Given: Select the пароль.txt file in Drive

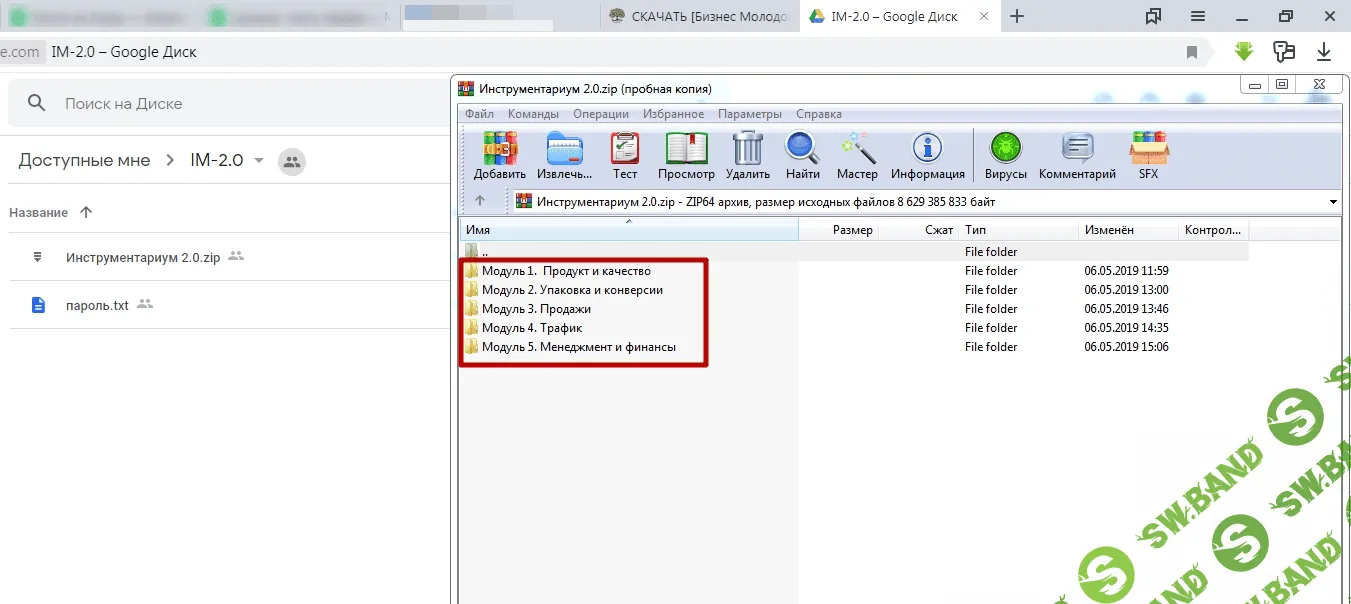Looking at the screenshot, I should 97,305.
